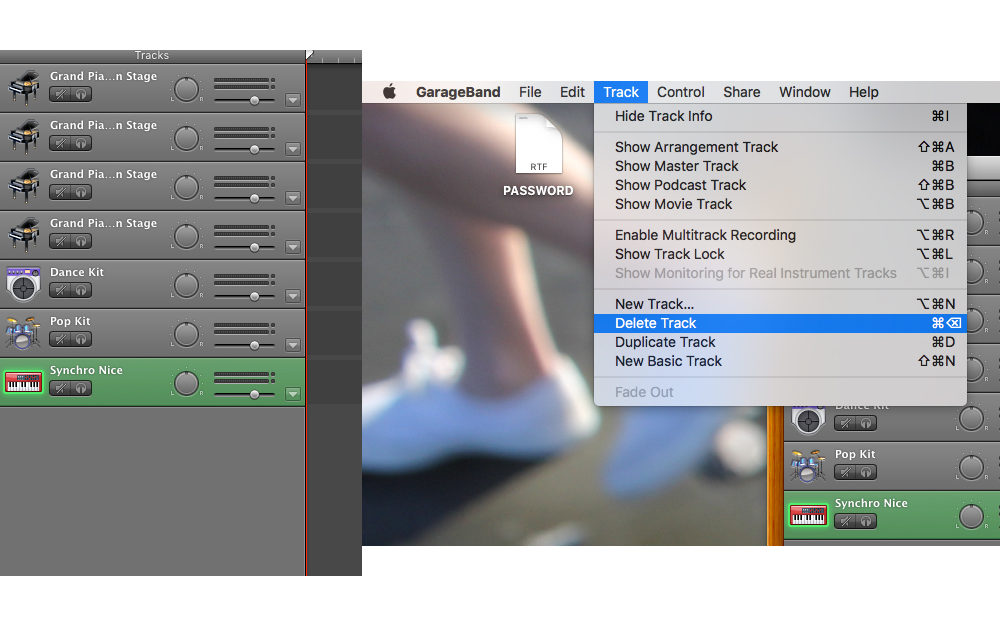Select the Dance Kit drum machine icon in left track list

coord(24,284)
